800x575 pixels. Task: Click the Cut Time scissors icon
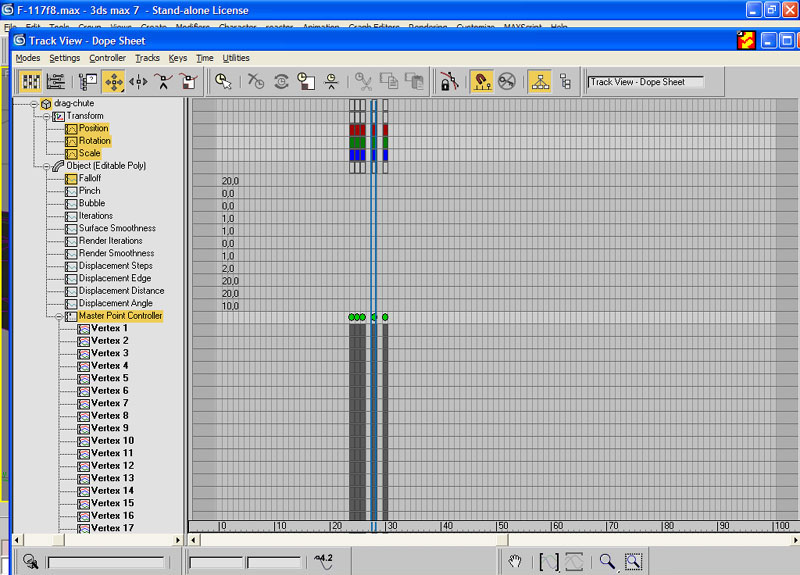(363, 82)
